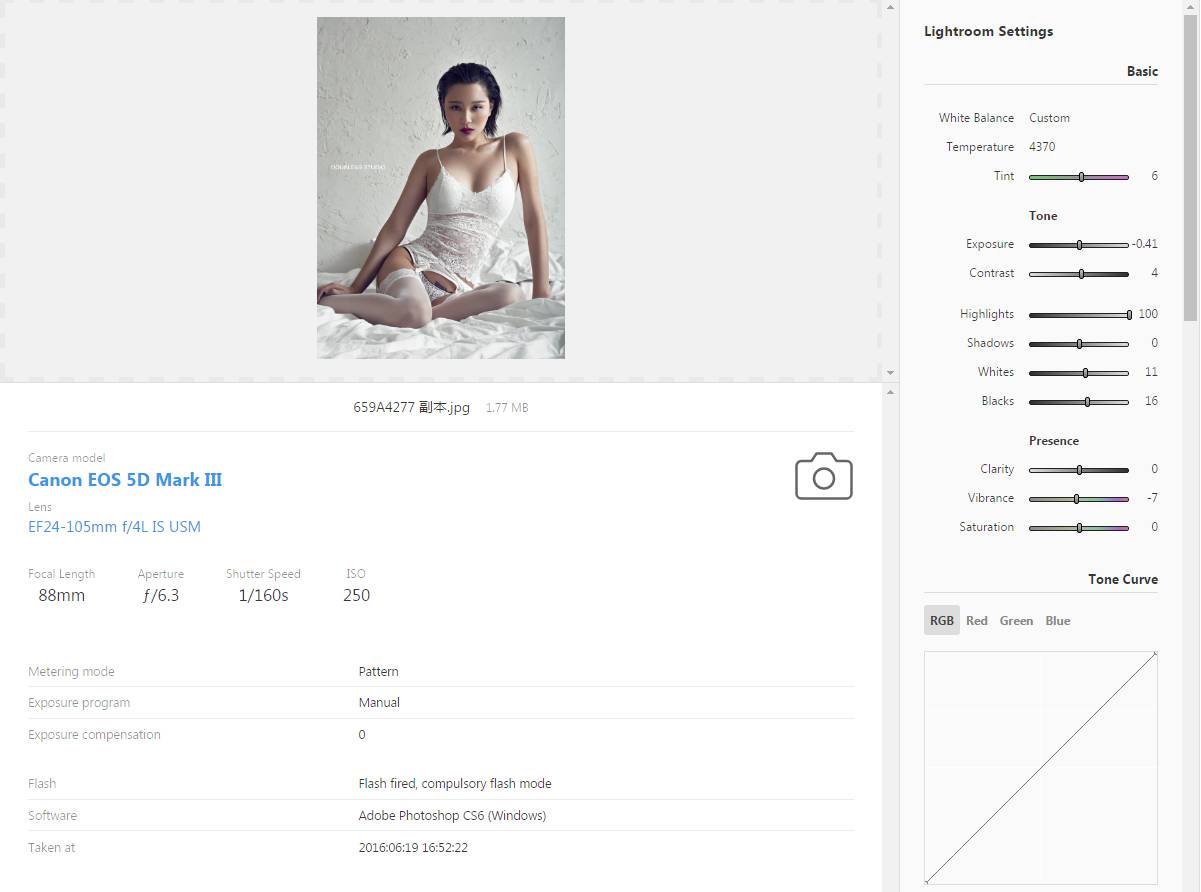
Task: Click the Basic section heading
Action: (x=1142, y=72)
